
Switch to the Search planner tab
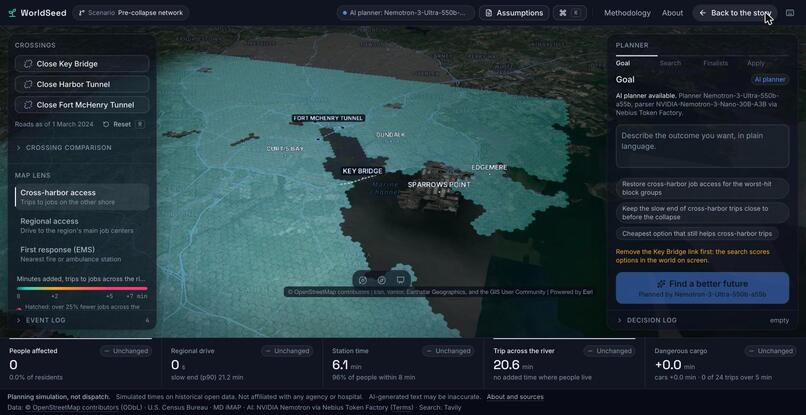670,63
